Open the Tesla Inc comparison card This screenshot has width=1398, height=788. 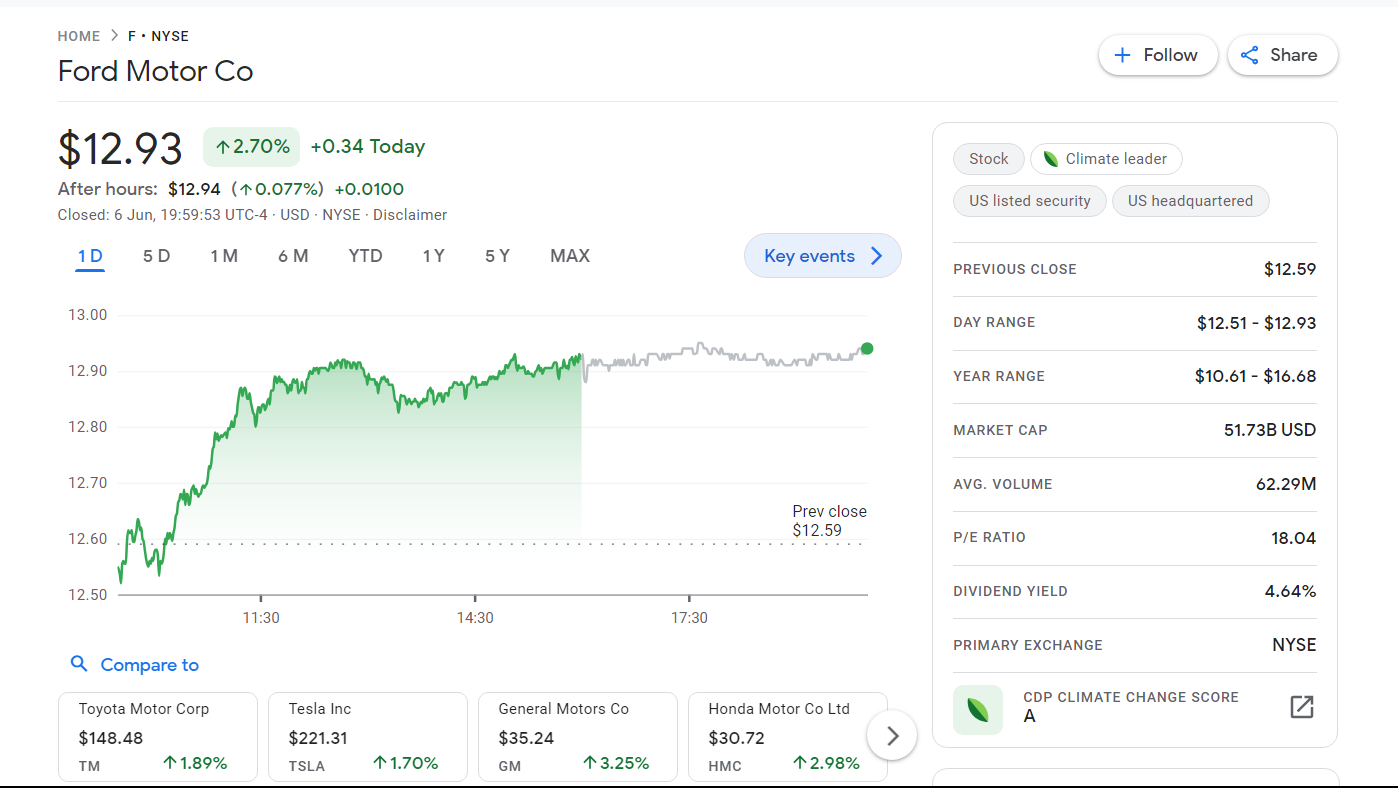tap(368, 737)
